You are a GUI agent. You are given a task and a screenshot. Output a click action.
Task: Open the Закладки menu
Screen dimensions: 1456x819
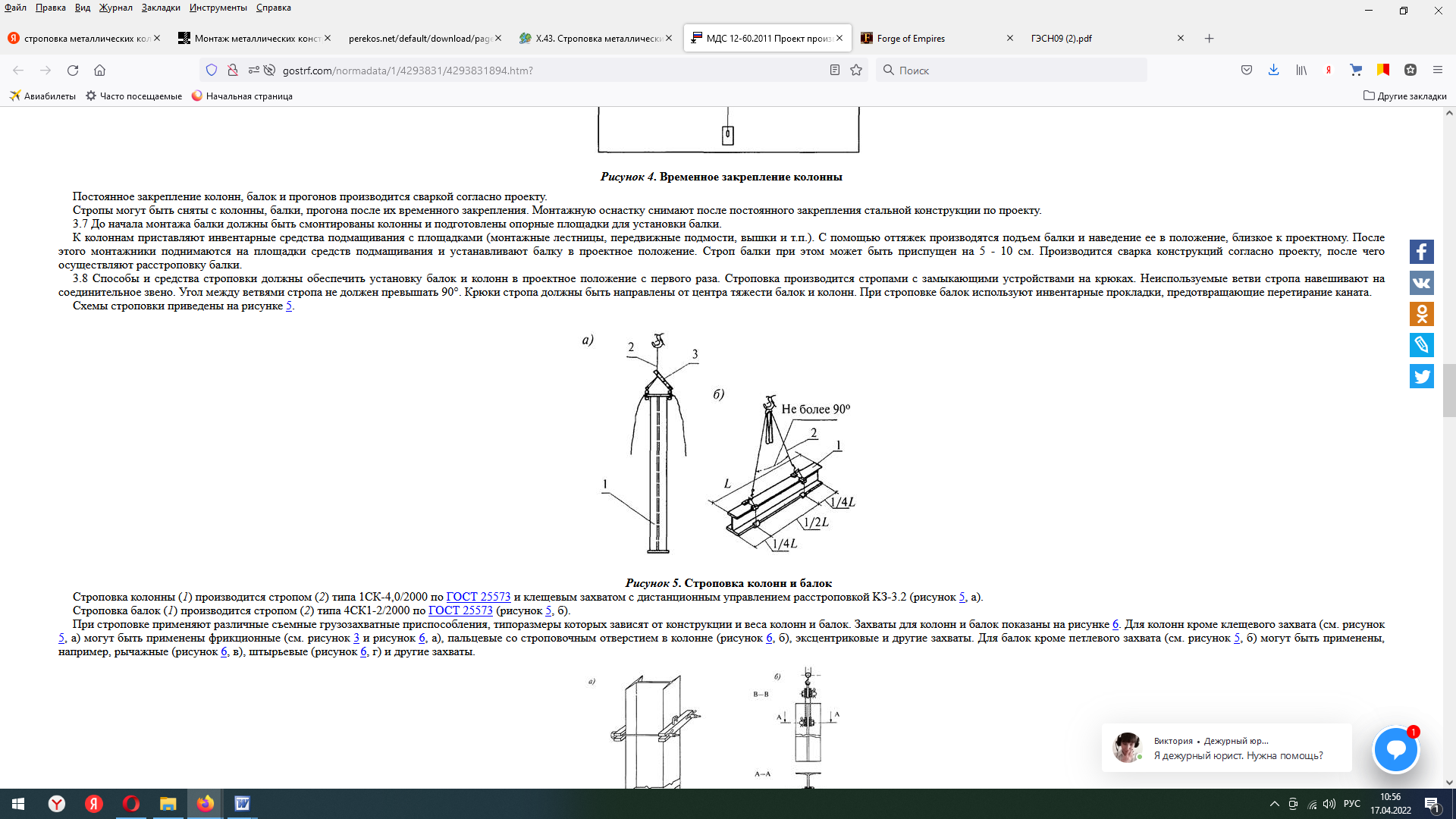pyautogui.click(x=161, y=8)
